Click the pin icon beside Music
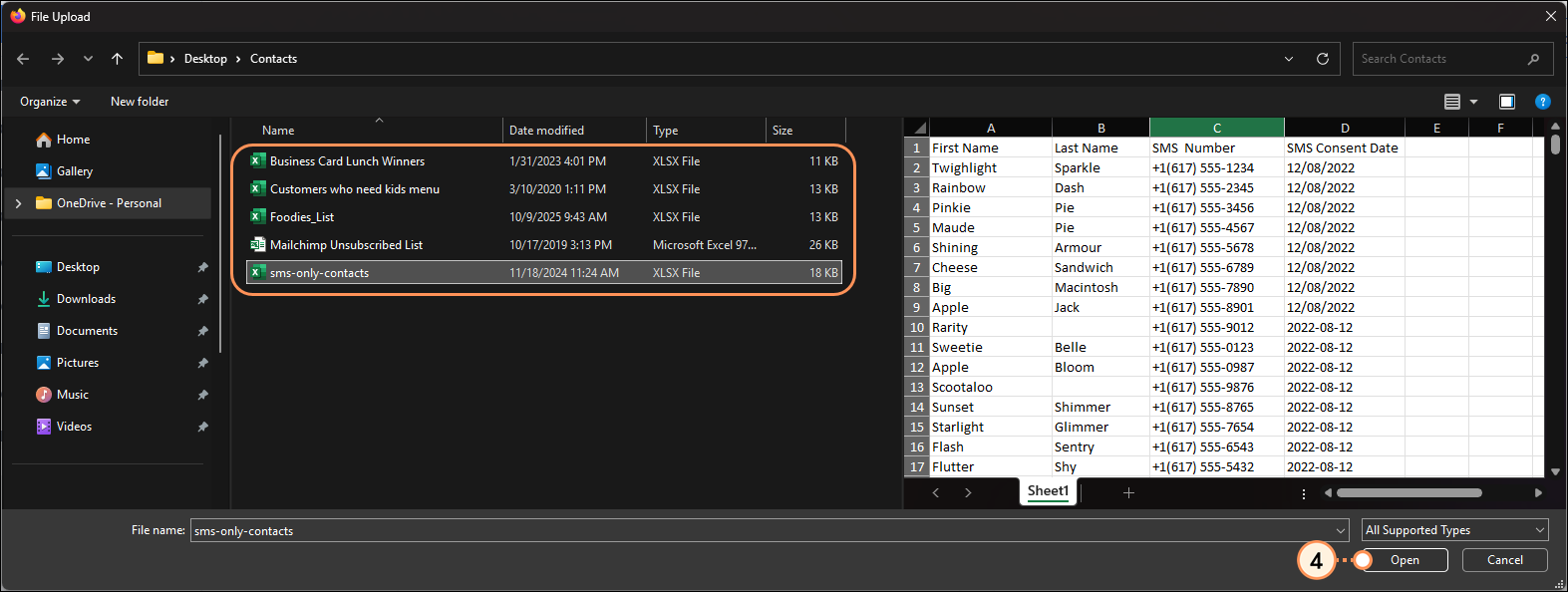 pos(203,395)
